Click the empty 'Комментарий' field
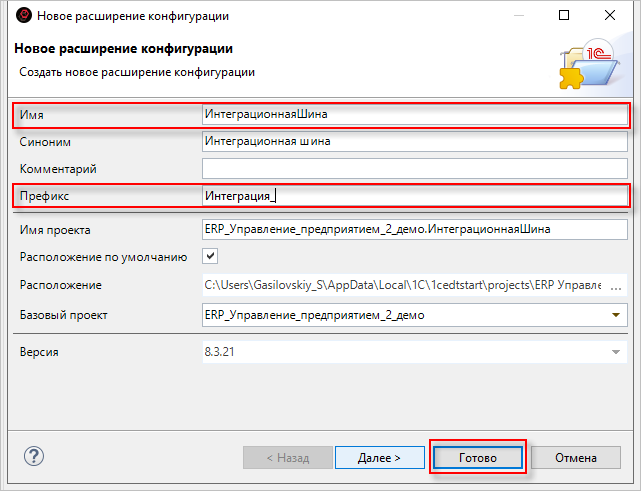Image resolution: width=641 pixels, height=491 pixels. [414, 168]
